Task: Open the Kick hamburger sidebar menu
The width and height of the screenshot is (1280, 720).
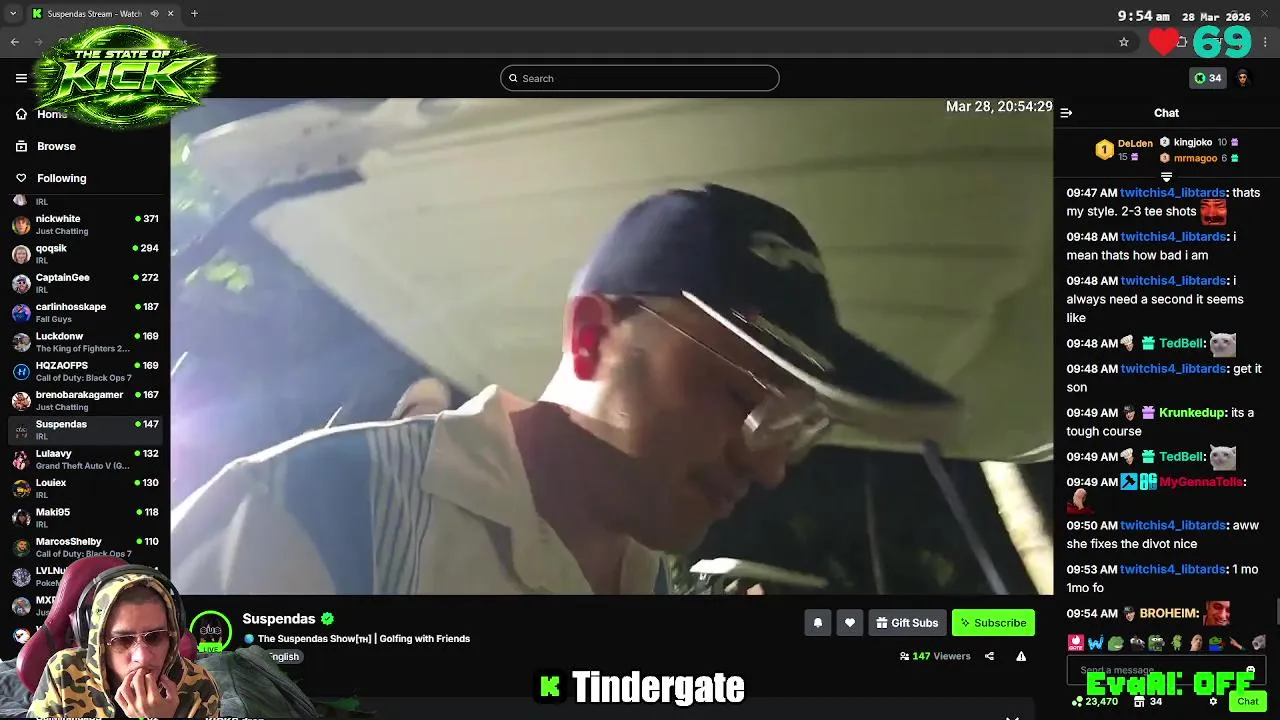Action: pos(21,78)
